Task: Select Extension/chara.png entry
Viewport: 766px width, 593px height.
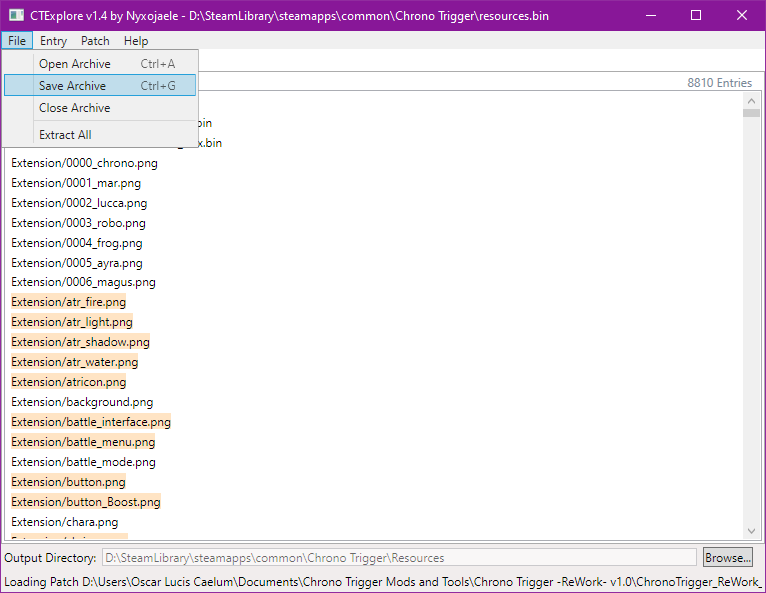Action: [64, 522]
